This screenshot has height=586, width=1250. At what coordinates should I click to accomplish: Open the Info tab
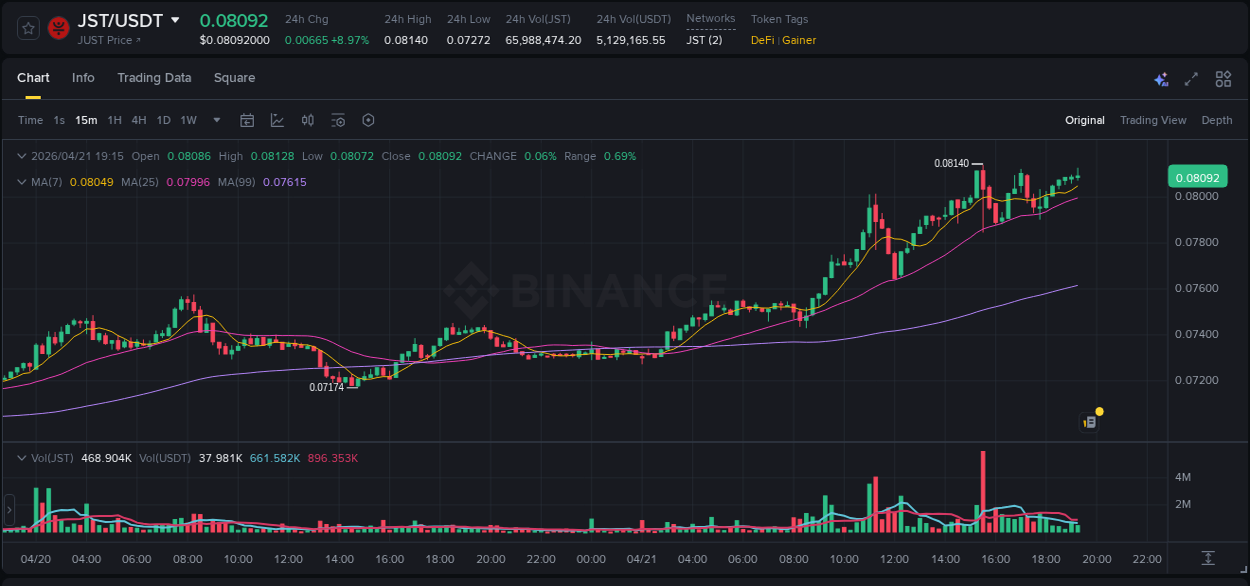(83, 77)
